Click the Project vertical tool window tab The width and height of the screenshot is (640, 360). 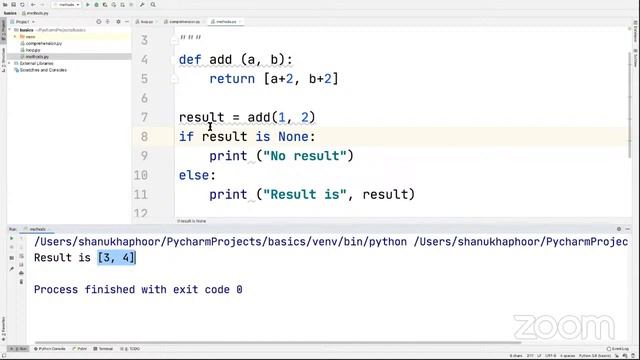click(3, 29)
